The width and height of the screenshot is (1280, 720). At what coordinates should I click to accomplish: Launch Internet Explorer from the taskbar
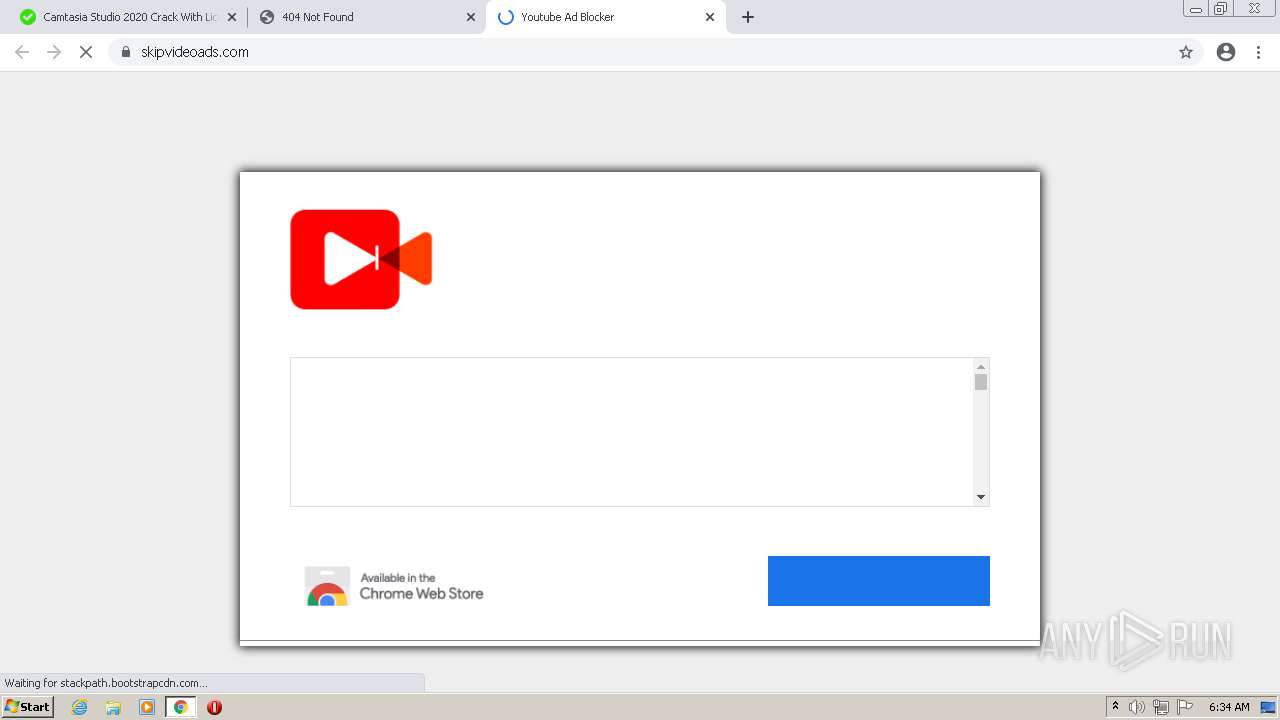[80, 707]
